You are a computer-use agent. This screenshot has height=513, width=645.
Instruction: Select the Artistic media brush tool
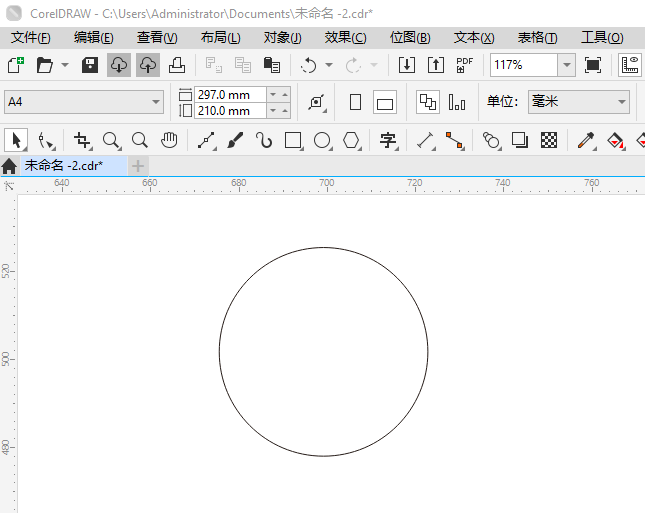[x=235, y=141]
